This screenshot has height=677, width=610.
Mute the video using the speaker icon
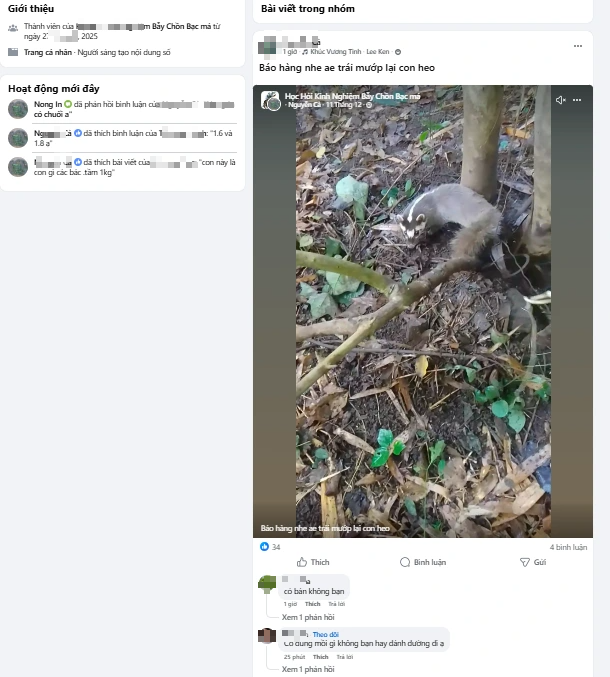pyautogui.click(x=560, y=100)
